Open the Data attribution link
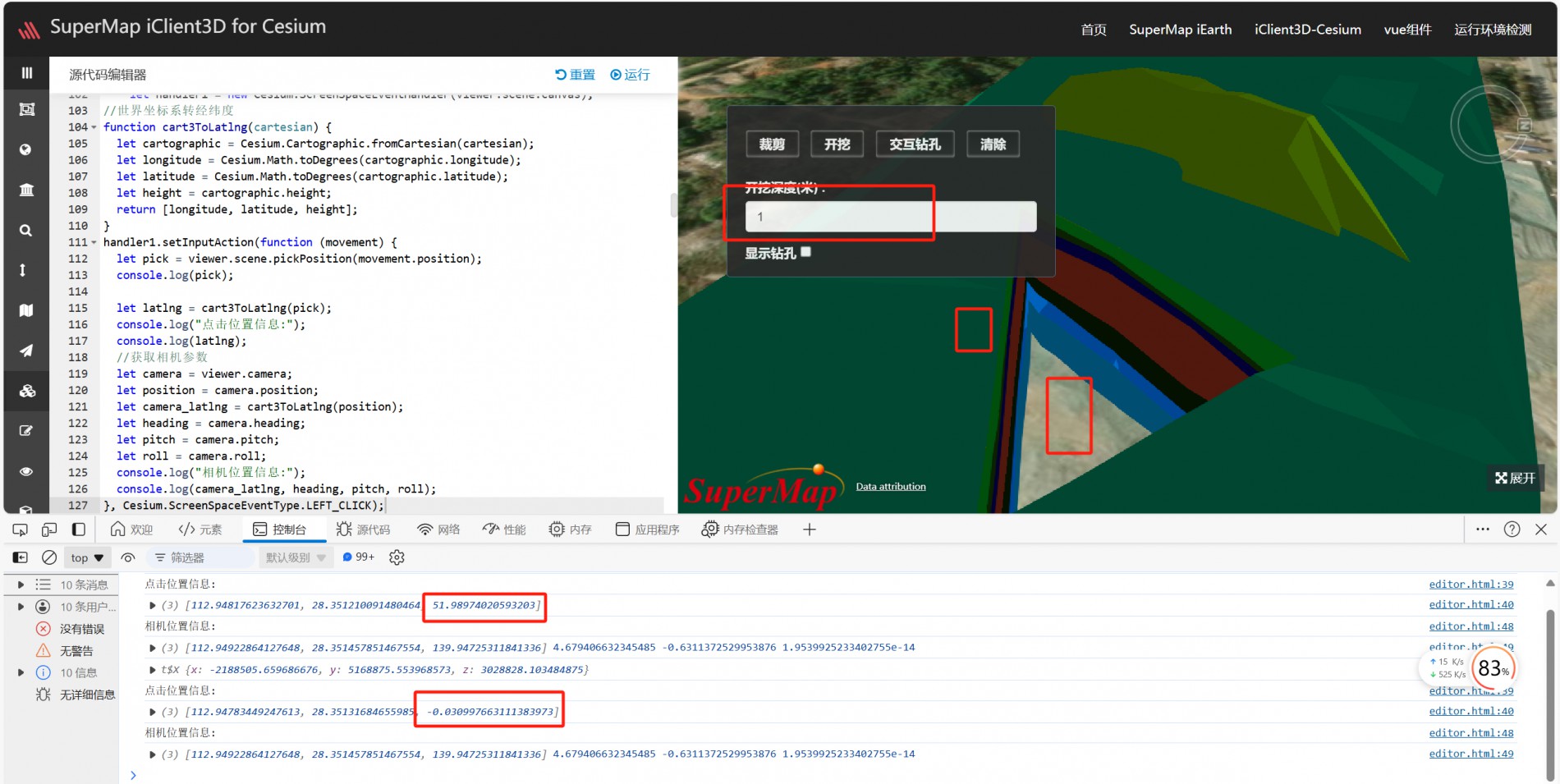The image size is (1560, 784). pyautogui.click(x=891, y=487)
